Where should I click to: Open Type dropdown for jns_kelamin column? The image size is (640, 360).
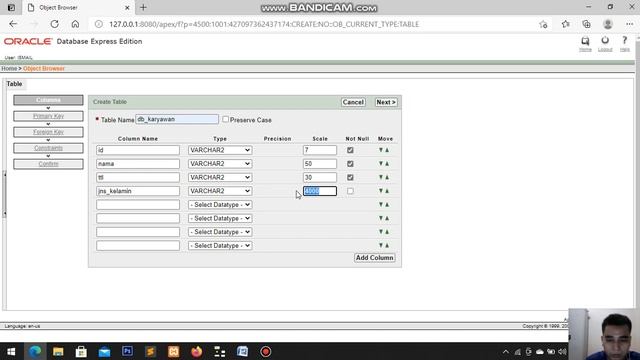pyautogui.click(x=220, y=191)
